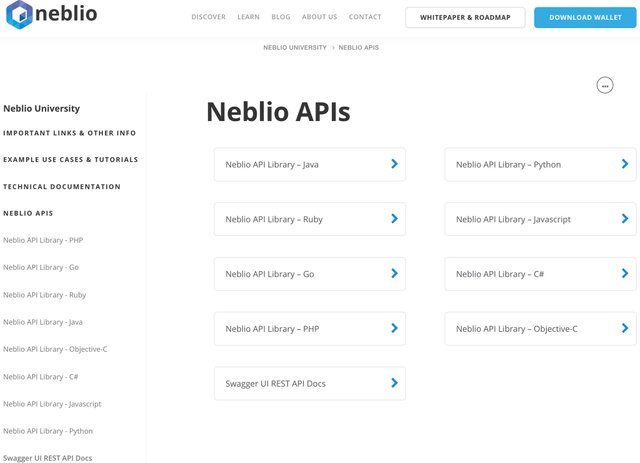640x463 pixels.
Task: Click the arrow on the Swagger UI card
Action: 394,383
